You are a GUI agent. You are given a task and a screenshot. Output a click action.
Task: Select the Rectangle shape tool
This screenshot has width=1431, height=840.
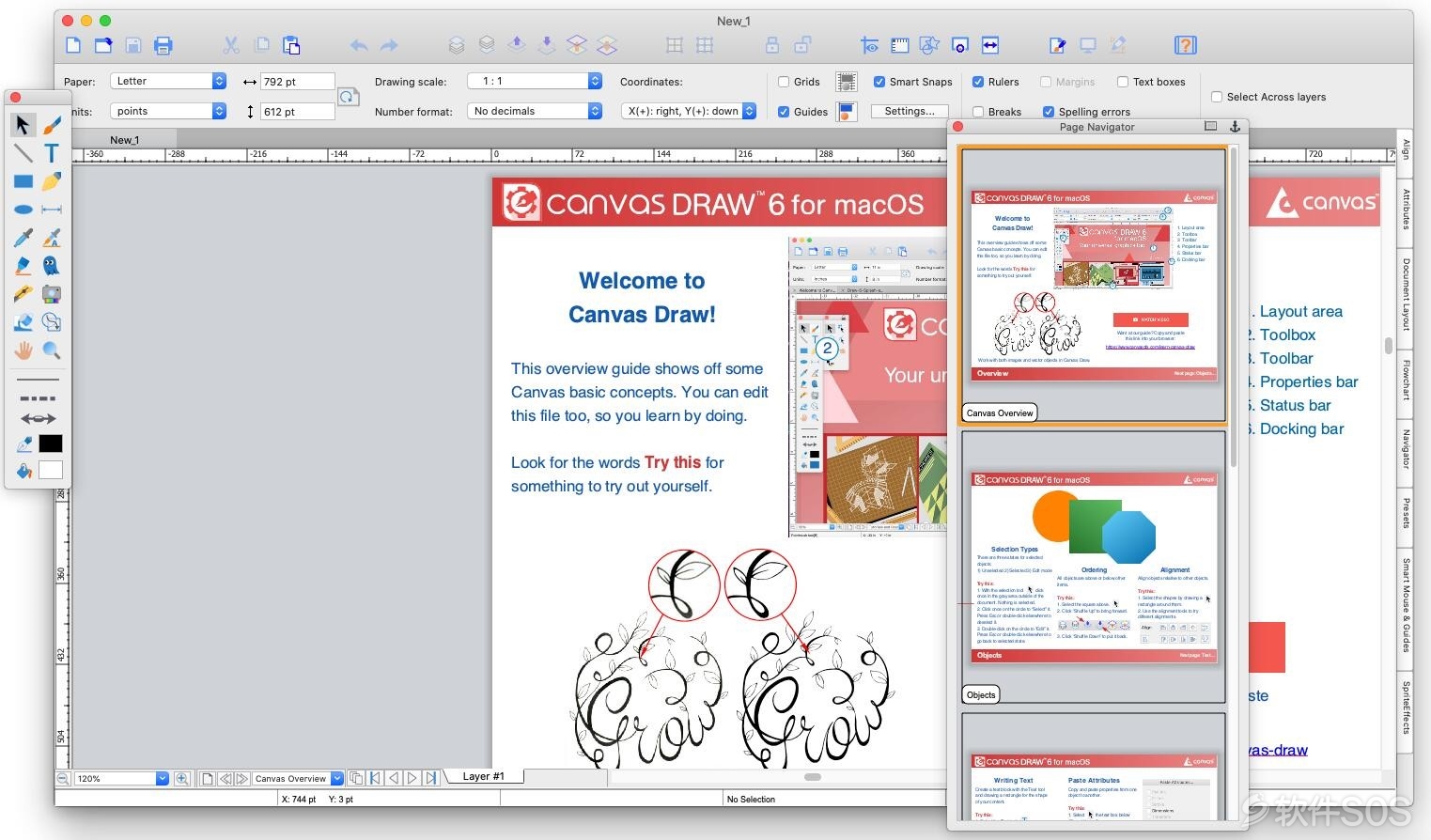click(23, 181)
